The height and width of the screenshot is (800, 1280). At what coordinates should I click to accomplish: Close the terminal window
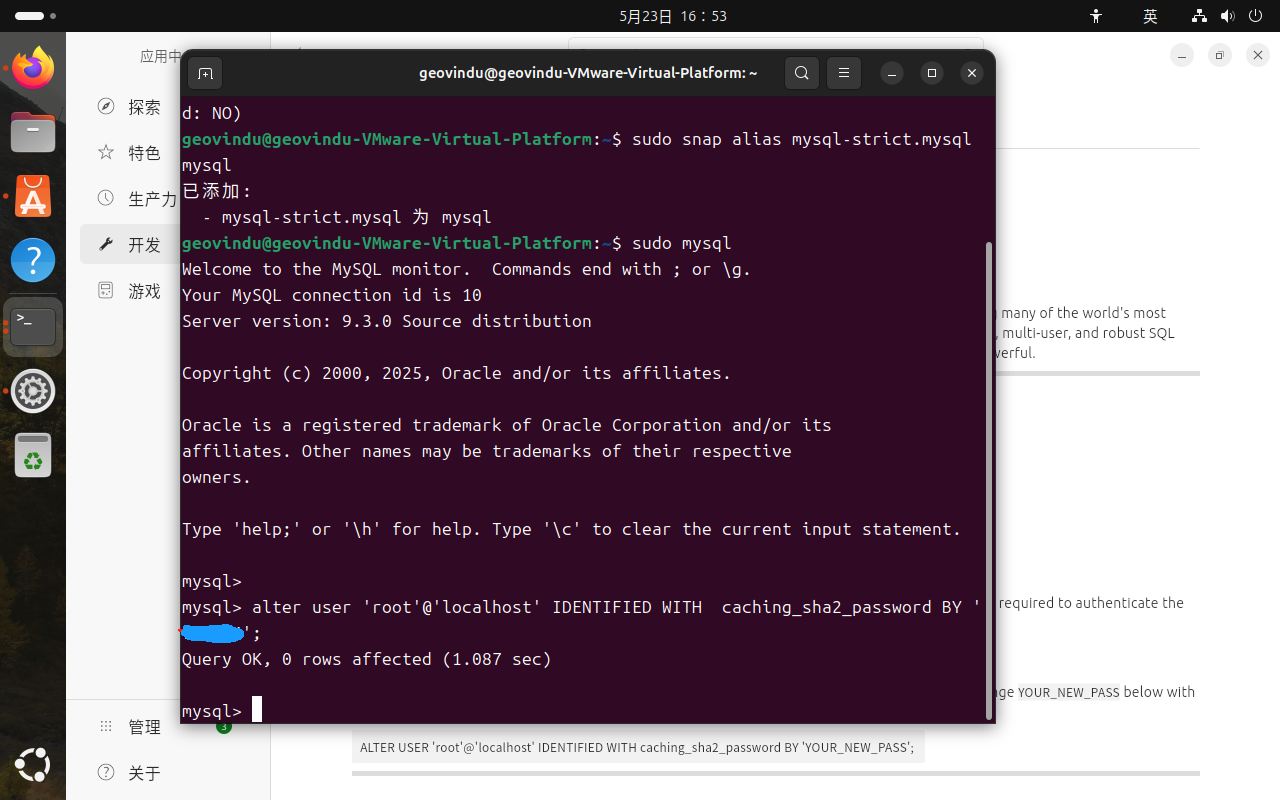[x=971, y=73]
